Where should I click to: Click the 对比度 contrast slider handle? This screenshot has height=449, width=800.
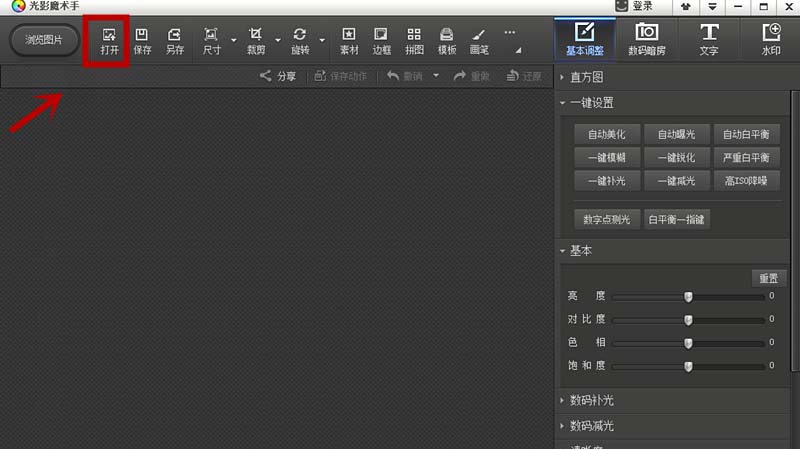click(688, 320)
